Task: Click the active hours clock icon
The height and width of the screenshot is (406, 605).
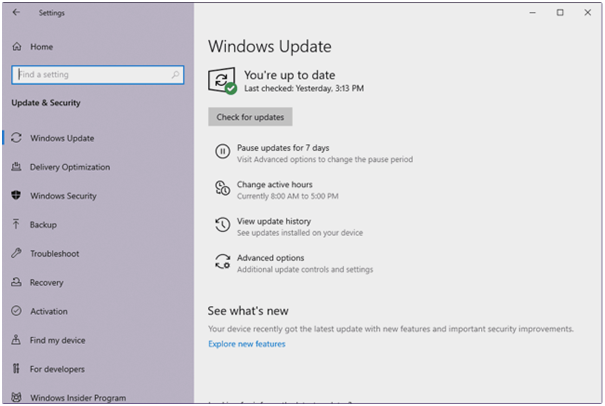Action: point(223,188)
